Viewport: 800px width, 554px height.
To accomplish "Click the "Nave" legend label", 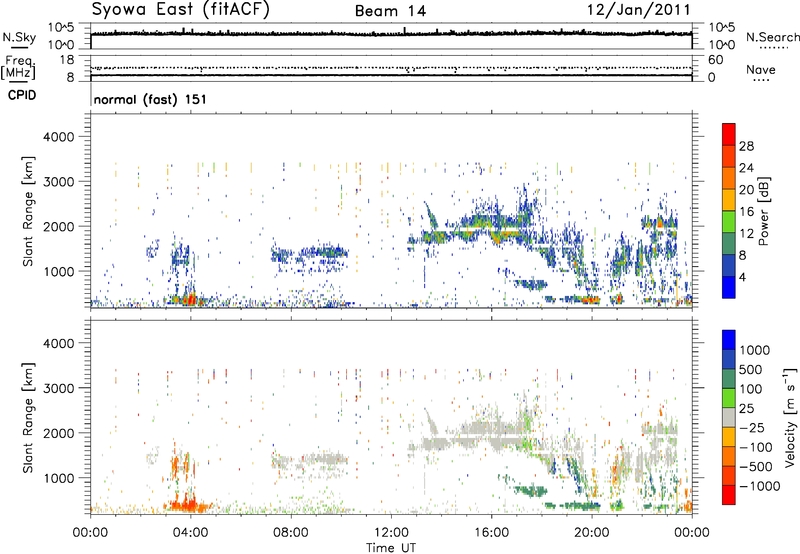I will pyautogui.click(x=761, y=69).
